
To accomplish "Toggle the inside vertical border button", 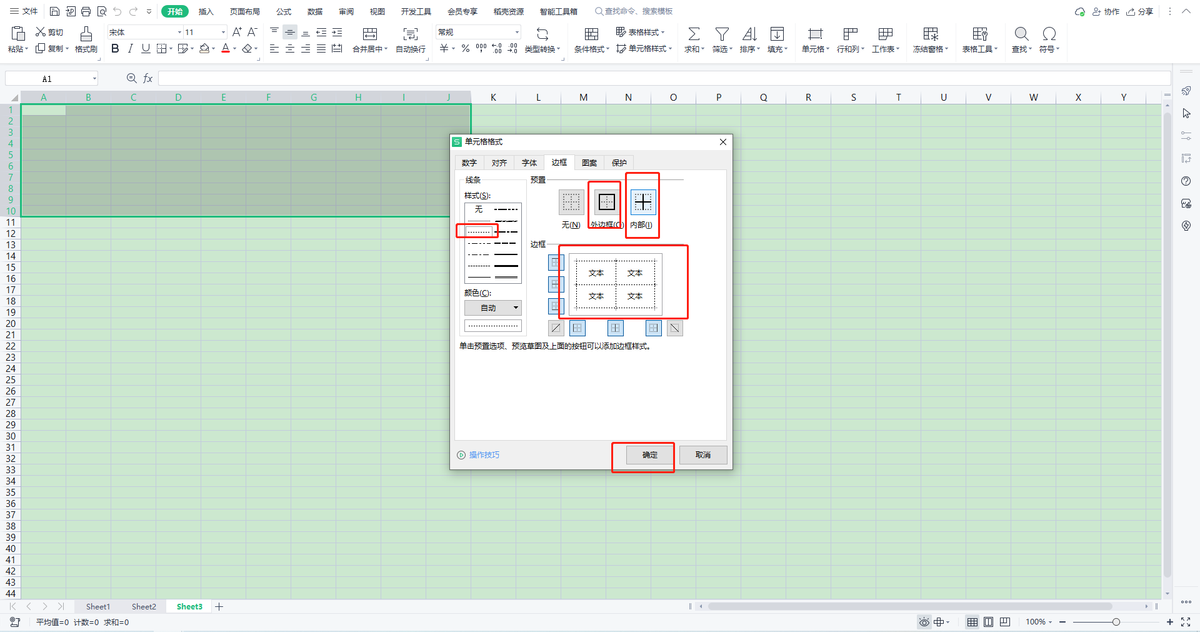I will tap(615, 328).
